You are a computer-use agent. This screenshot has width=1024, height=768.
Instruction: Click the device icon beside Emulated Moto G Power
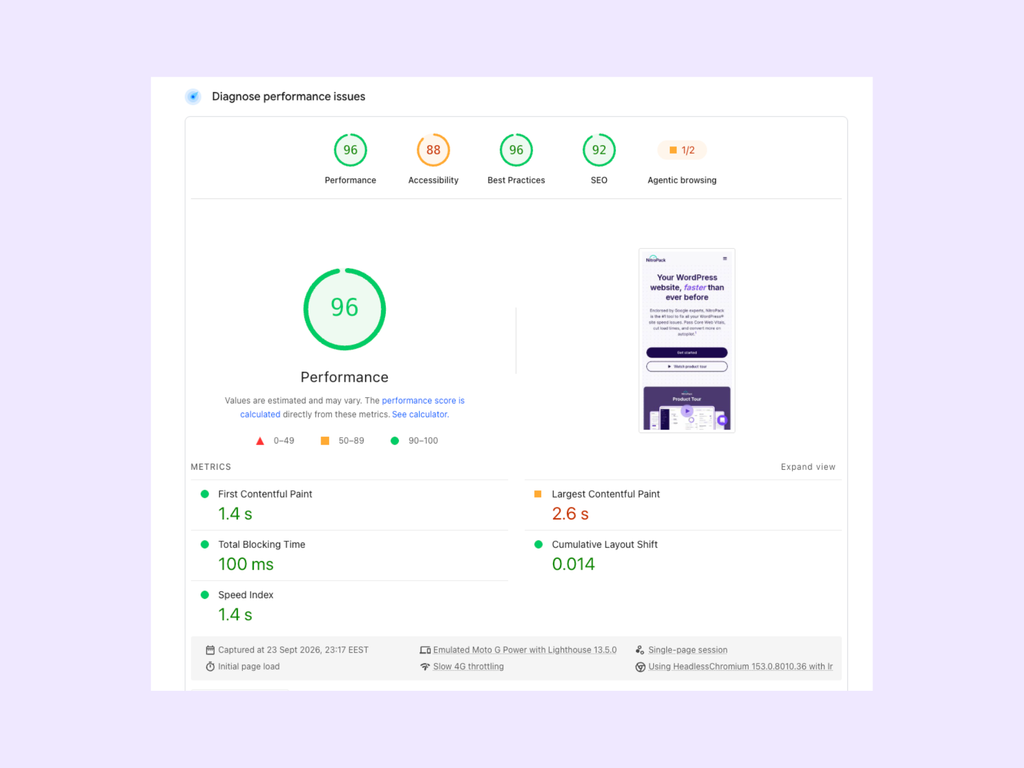click(x=425, y=650)
